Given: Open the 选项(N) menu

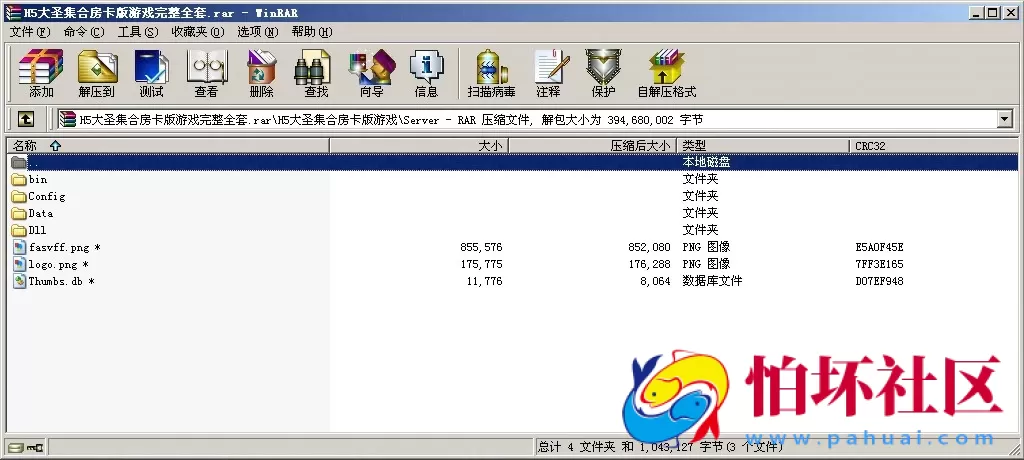Looking at the screenshot, I should pyautogui.click(x=257, y=32).
